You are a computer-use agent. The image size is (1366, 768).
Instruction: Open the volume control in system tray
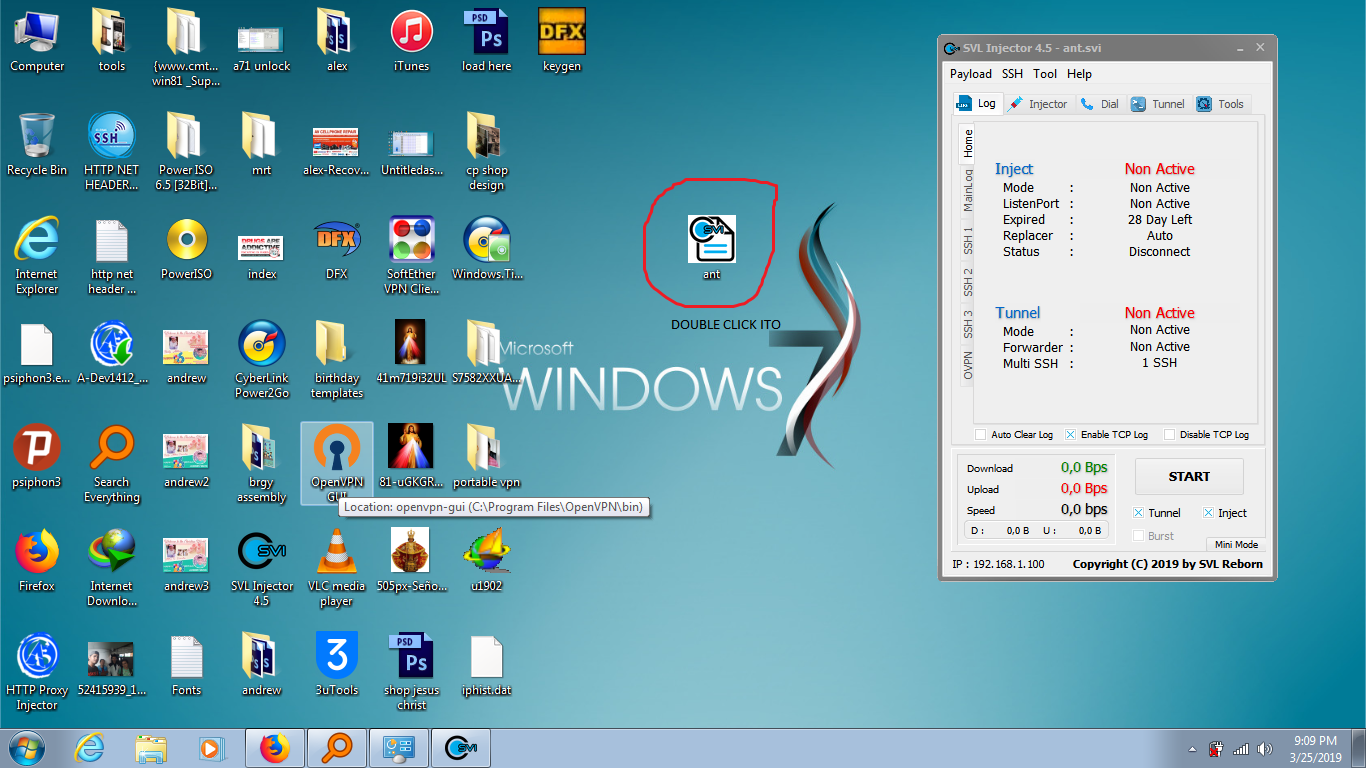tap(1265, 749)
